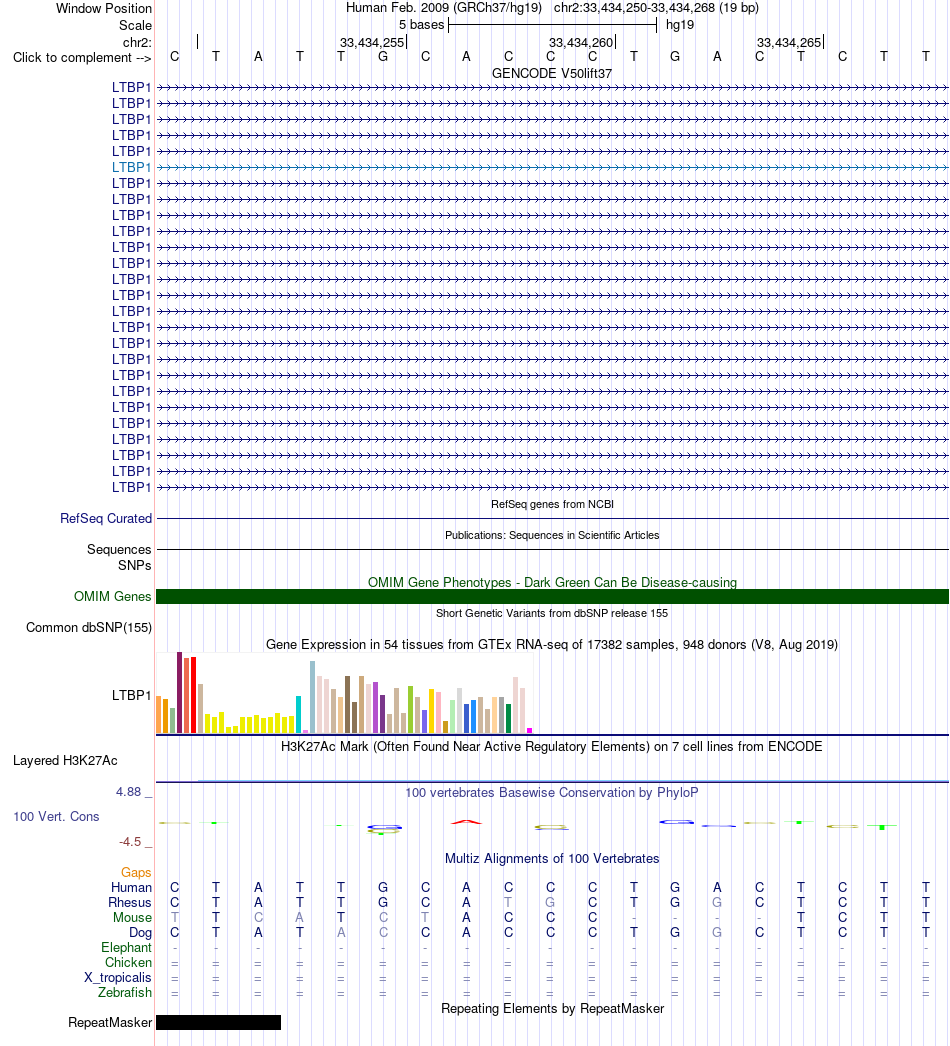This screenshot has width=950, height=1046.
Task: Open RefSeq genes from NCBI title
Action: point(552,504)
